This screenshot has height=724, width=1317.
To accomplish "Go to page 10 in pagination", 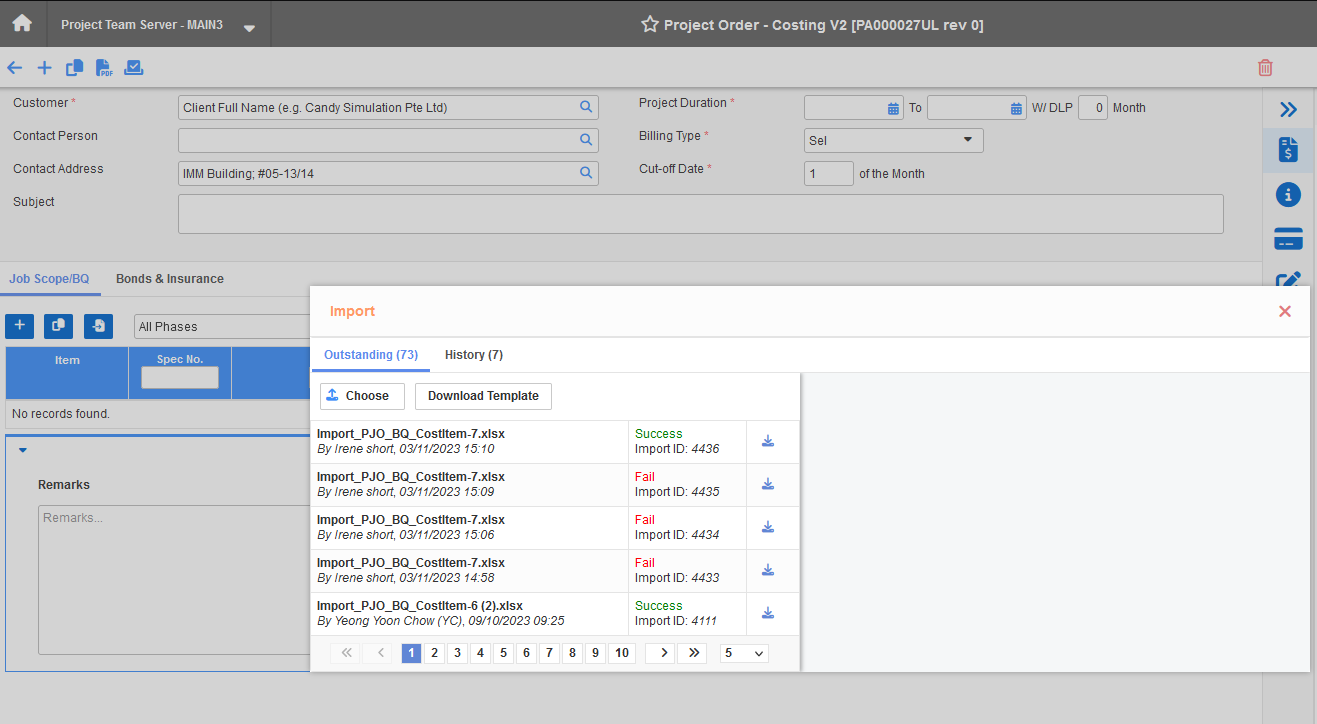I will point(621,652).
